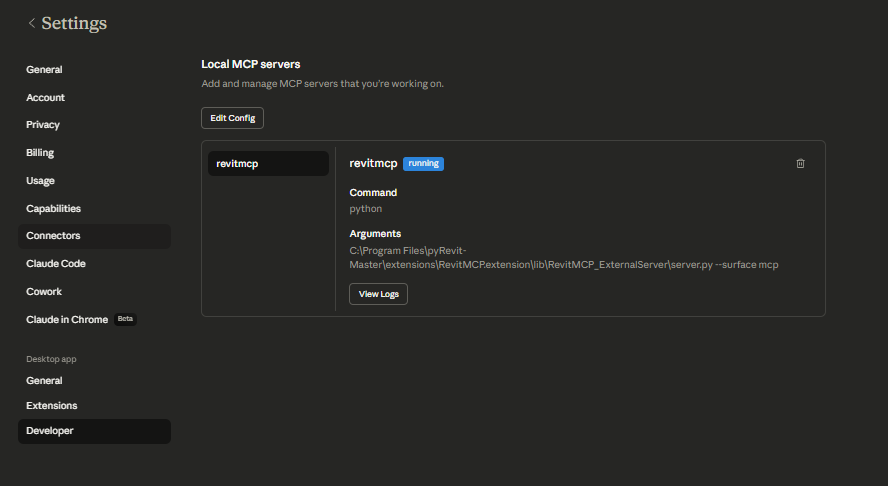Image resolution: width=888 pixels, height=486 pixels.
Task: Go back using the Settings arrow
Action: point(32,23)
